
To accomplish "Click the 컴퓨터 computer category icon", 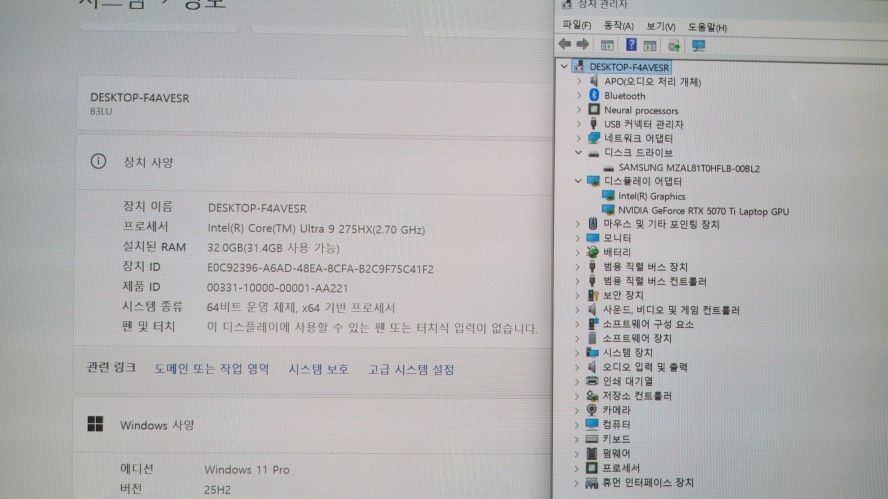I will pos(592,424).
